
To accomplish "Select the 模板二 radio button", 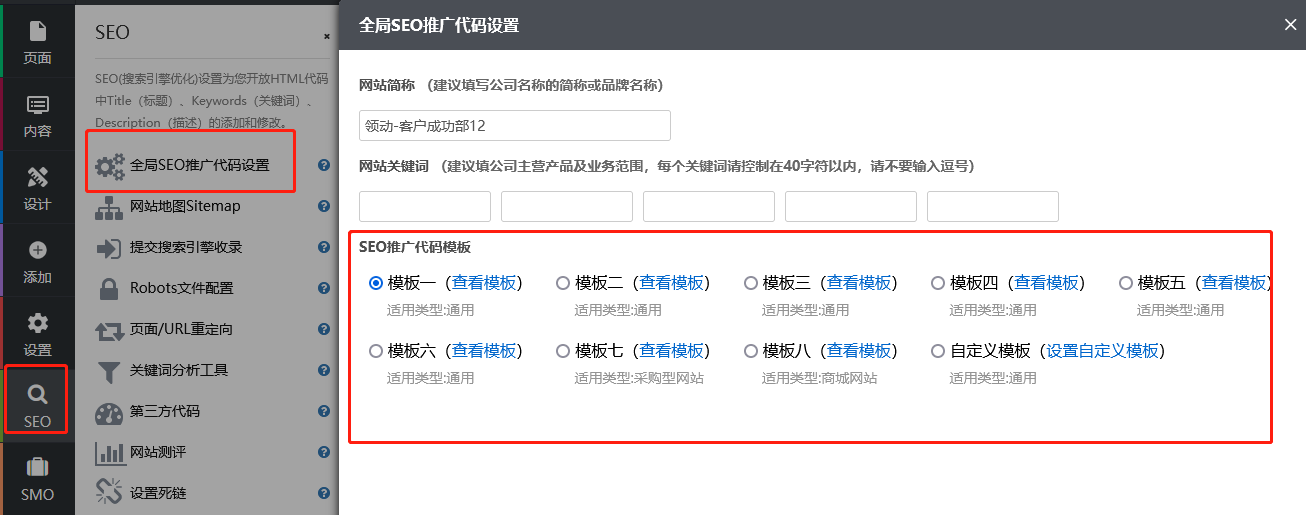I will coord(563,283).
